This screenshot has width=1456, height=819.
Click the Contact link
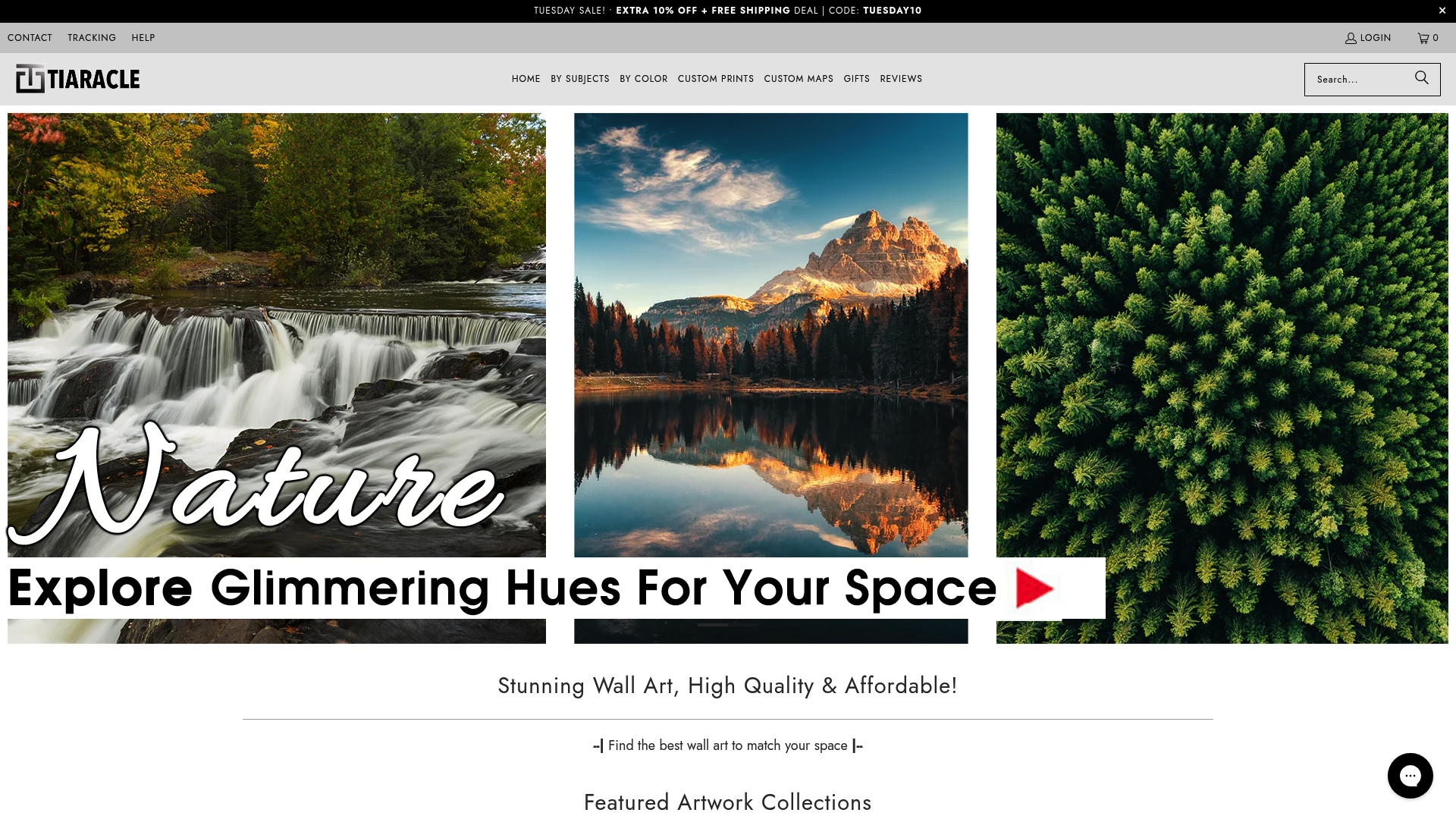point(30,38)
